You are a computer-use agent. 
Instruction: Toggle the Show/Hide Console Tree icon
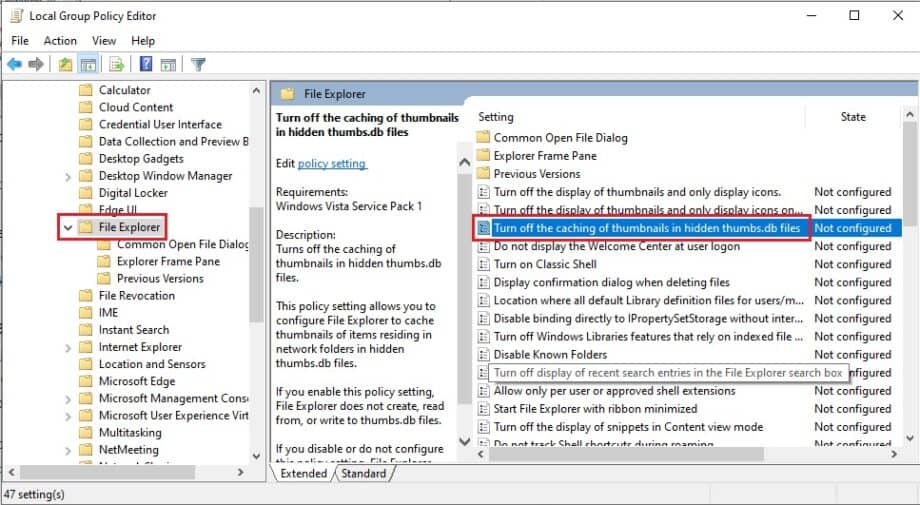(88, 65)
